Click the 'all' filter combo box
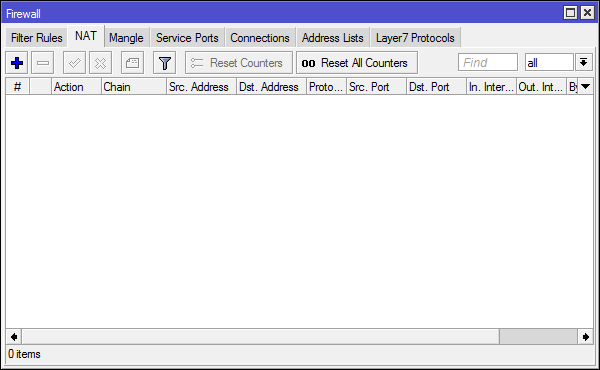Screen dimensions: 600x370 click(549, 62)
